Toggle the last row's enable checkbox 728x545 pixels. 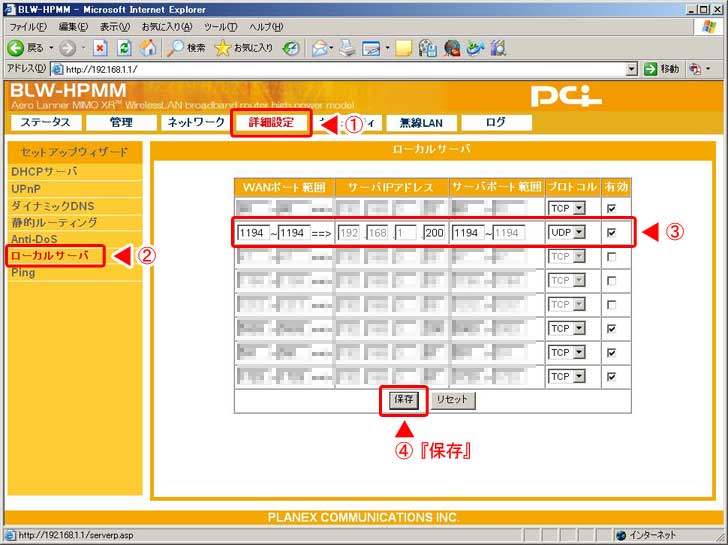tap(612, 376)
